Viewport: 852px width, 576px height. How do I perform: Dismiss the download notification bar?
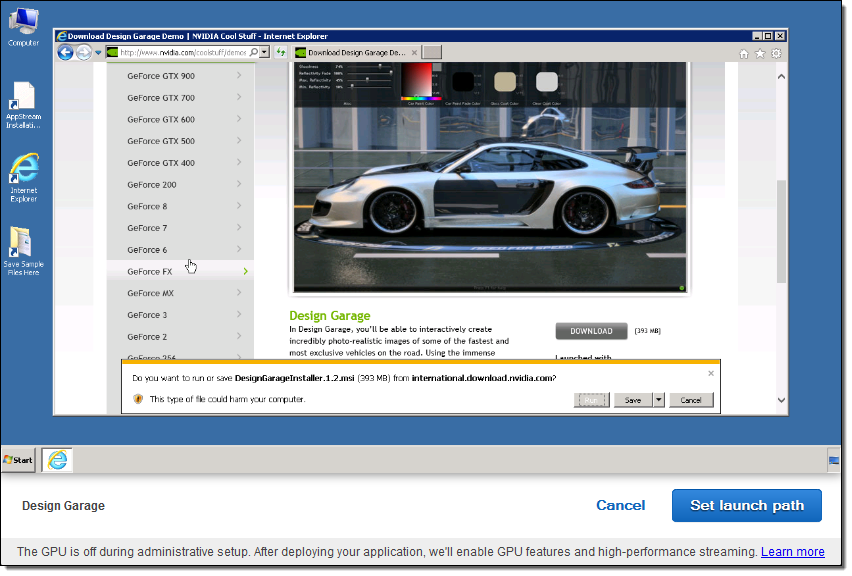711,373
